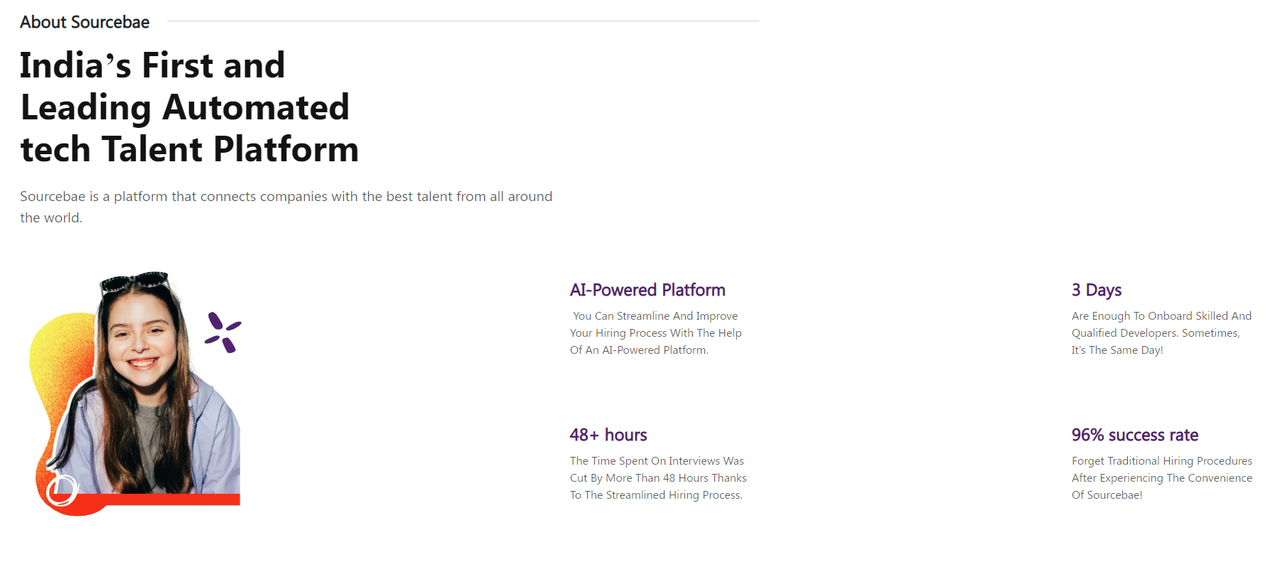This screenshot has width=1280, height=562.
Task: Click the 'The Time Spent On Interviews' description
Action: click(658, 478)
